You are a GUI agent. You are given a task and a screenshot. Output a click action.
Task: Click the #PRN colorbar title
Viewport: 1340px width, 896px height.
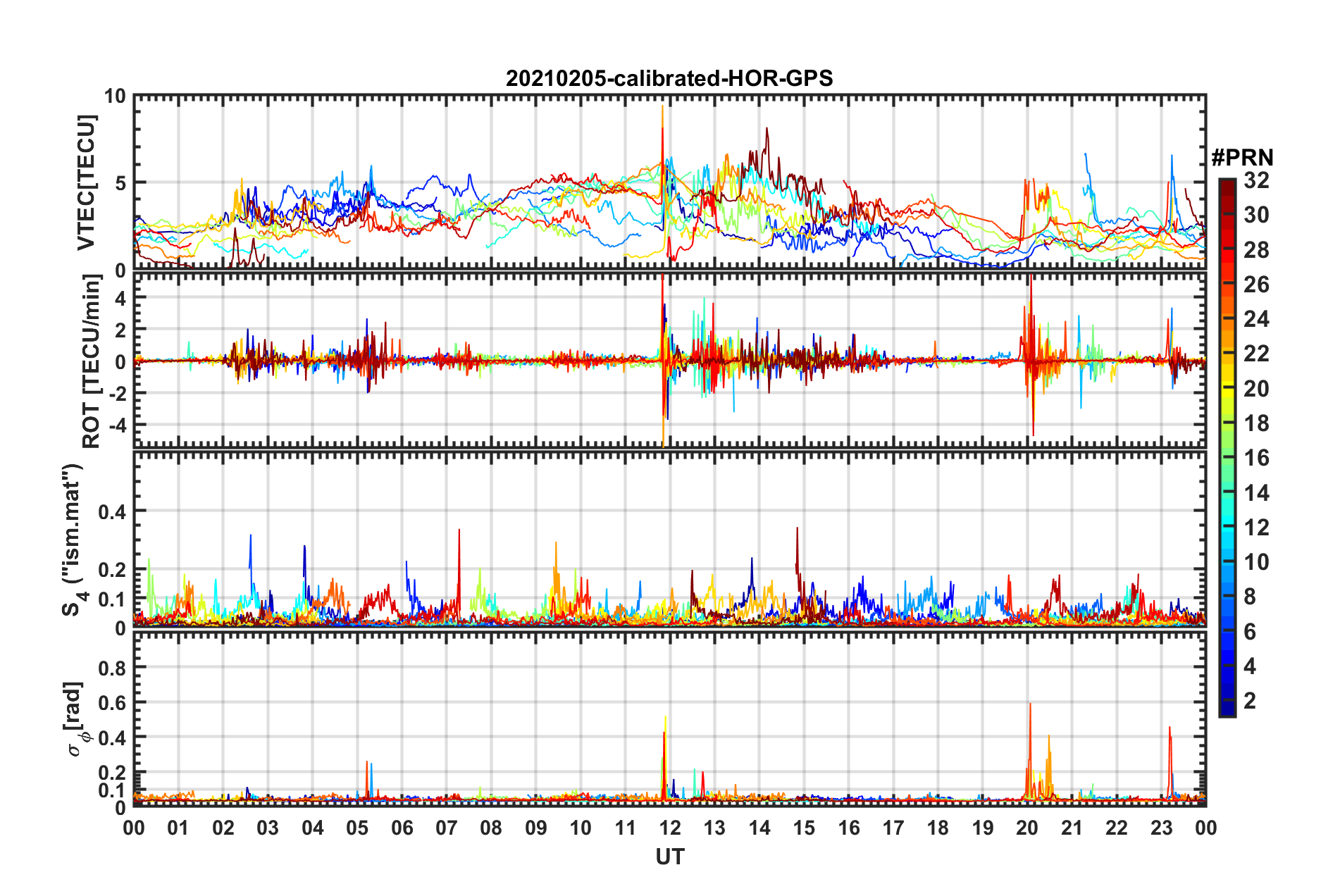coord(1242,157)
